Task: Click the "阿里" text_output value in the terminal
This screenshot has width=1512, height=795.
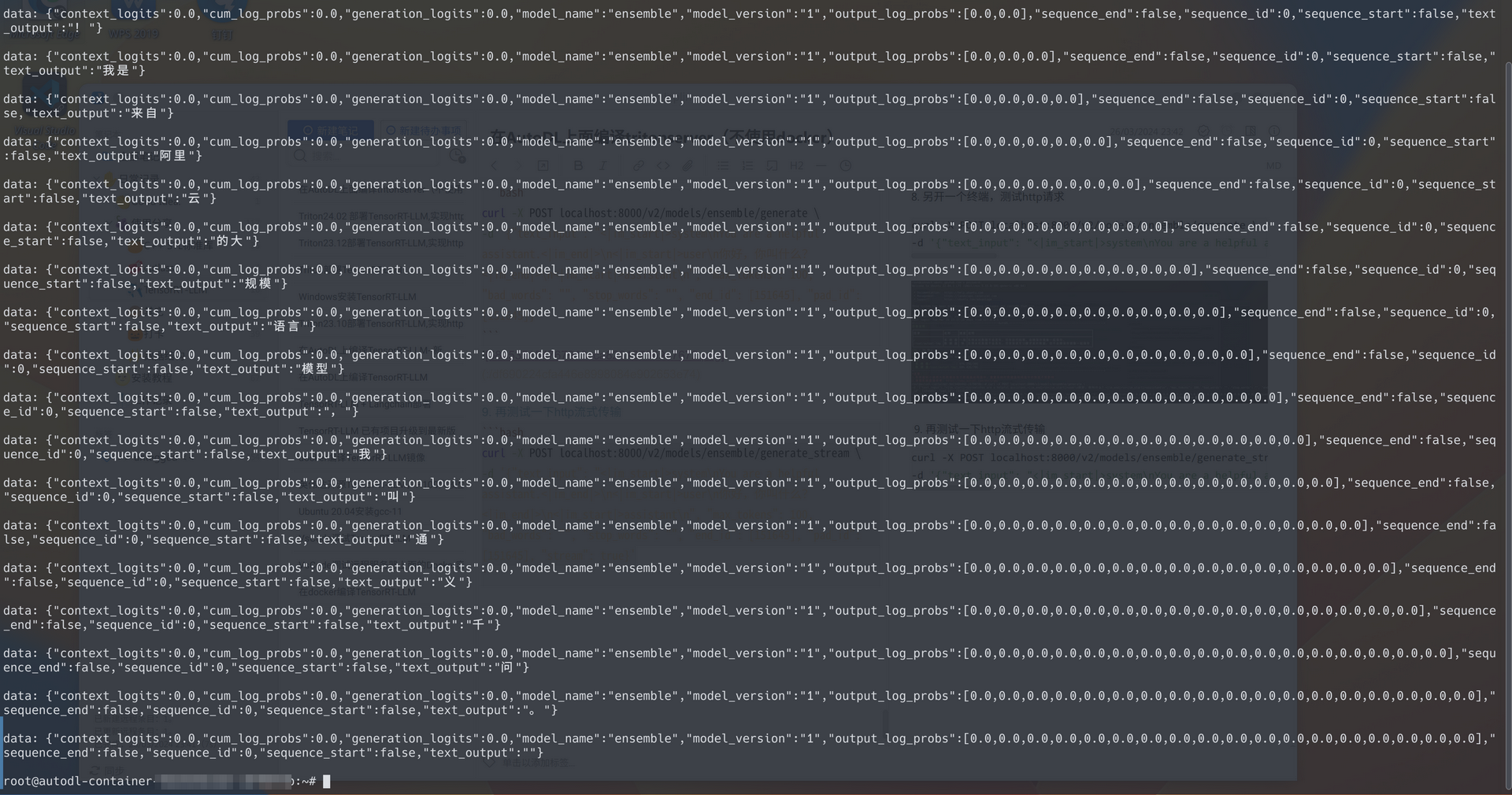Action: coord(173,156)
